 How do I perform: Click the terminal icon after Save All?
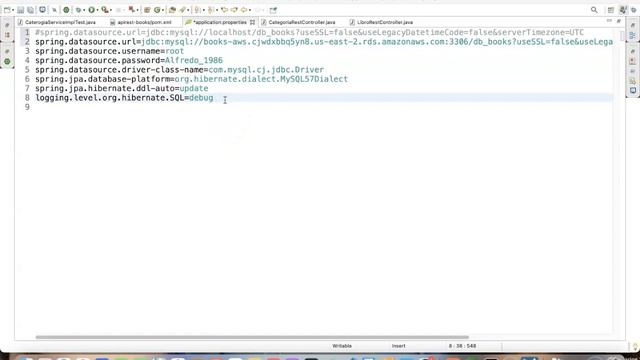42,10
